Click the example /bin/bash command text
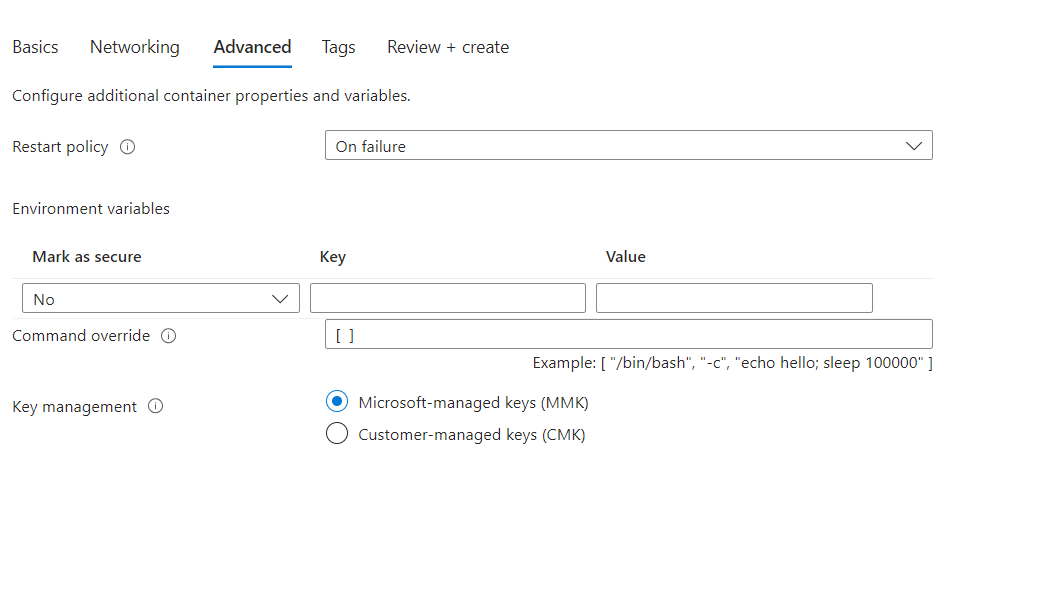Viewport: 1051px width, 589px height. (x=732, y=363)
